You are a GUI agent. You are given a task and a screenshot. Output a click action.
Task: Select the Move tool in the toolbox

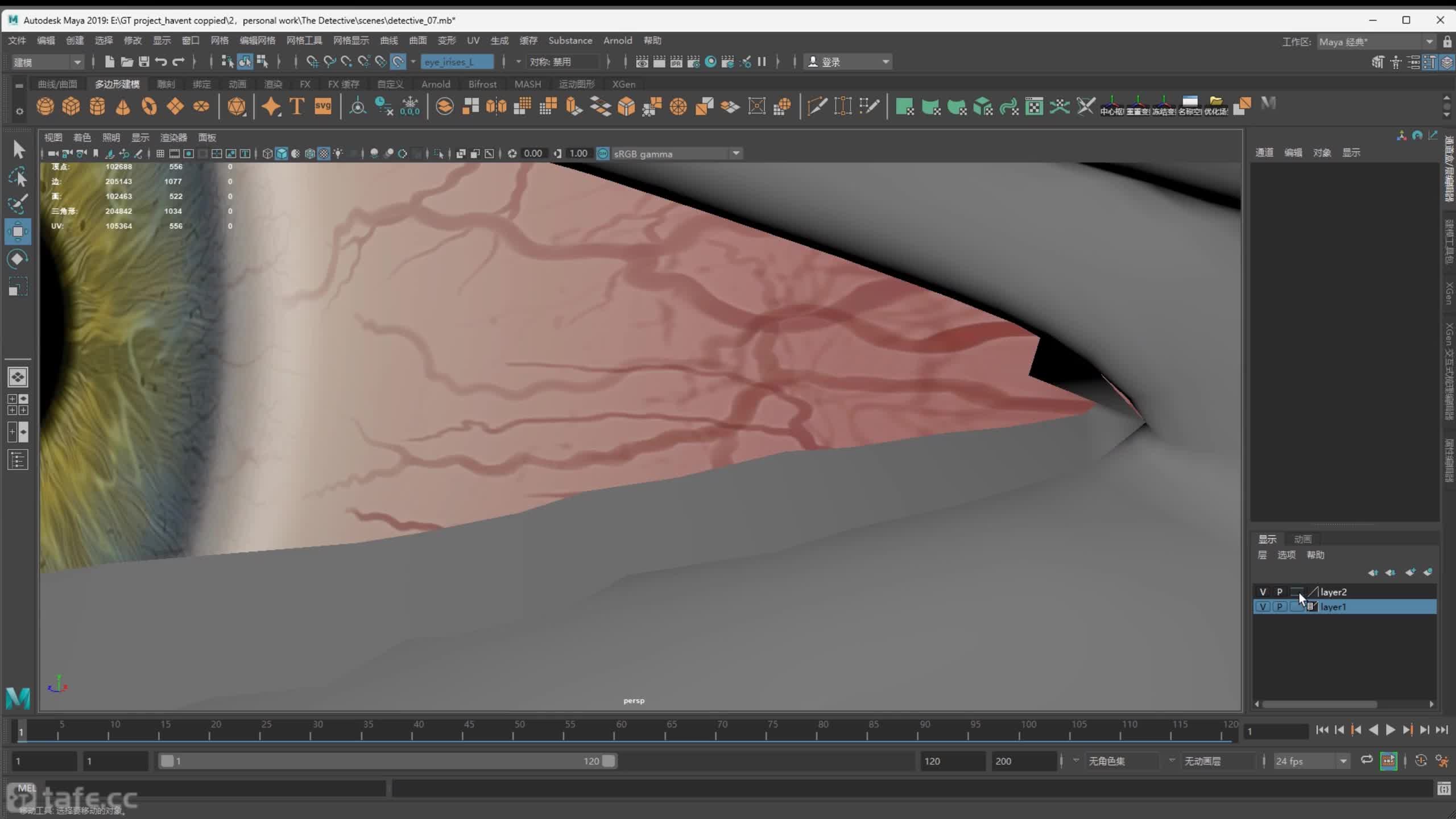tap(18, 231)
